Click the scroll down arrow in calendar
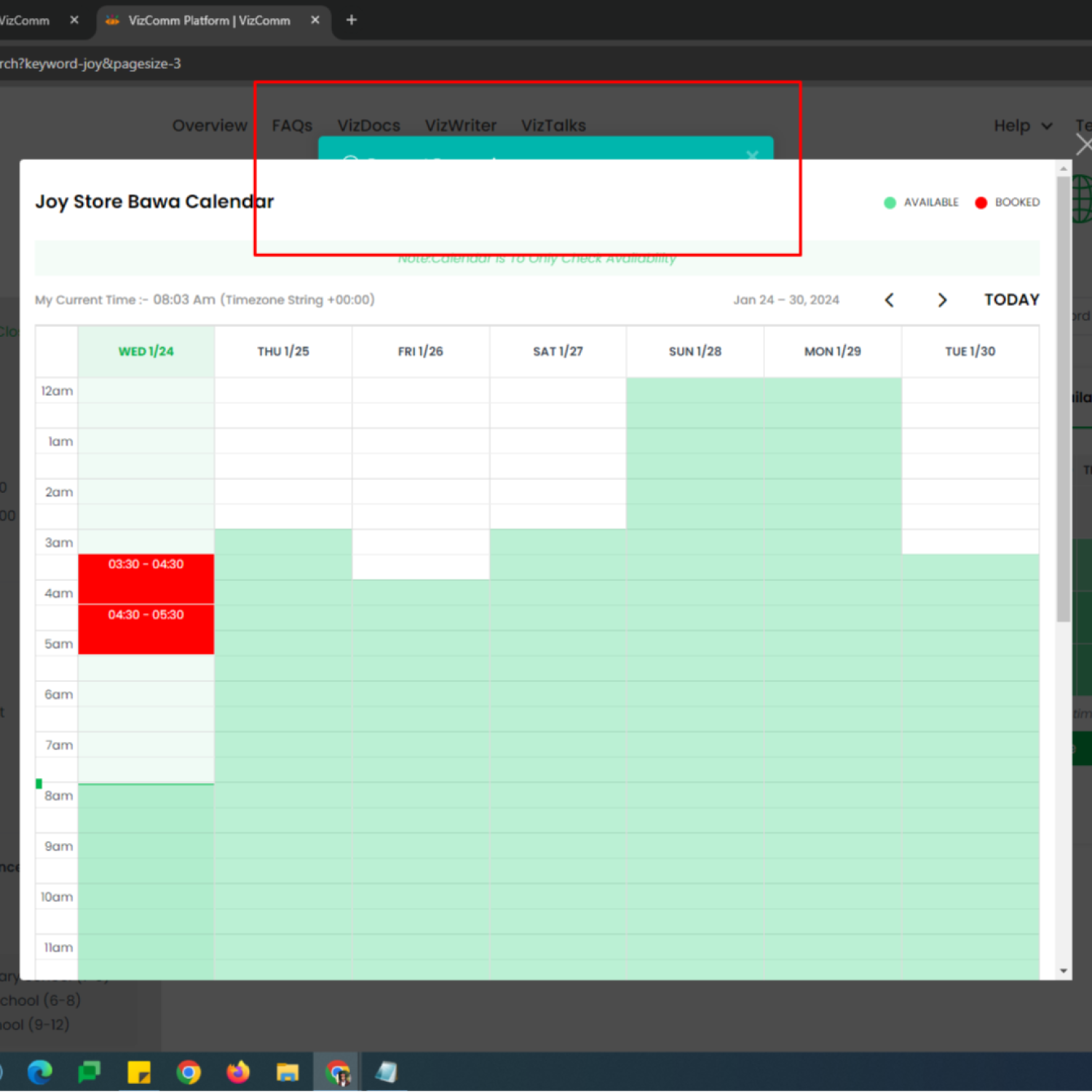Image resolution: width=1092 pixels, height=1092 pixels. pyautogui.click(x=1064, y=970)
